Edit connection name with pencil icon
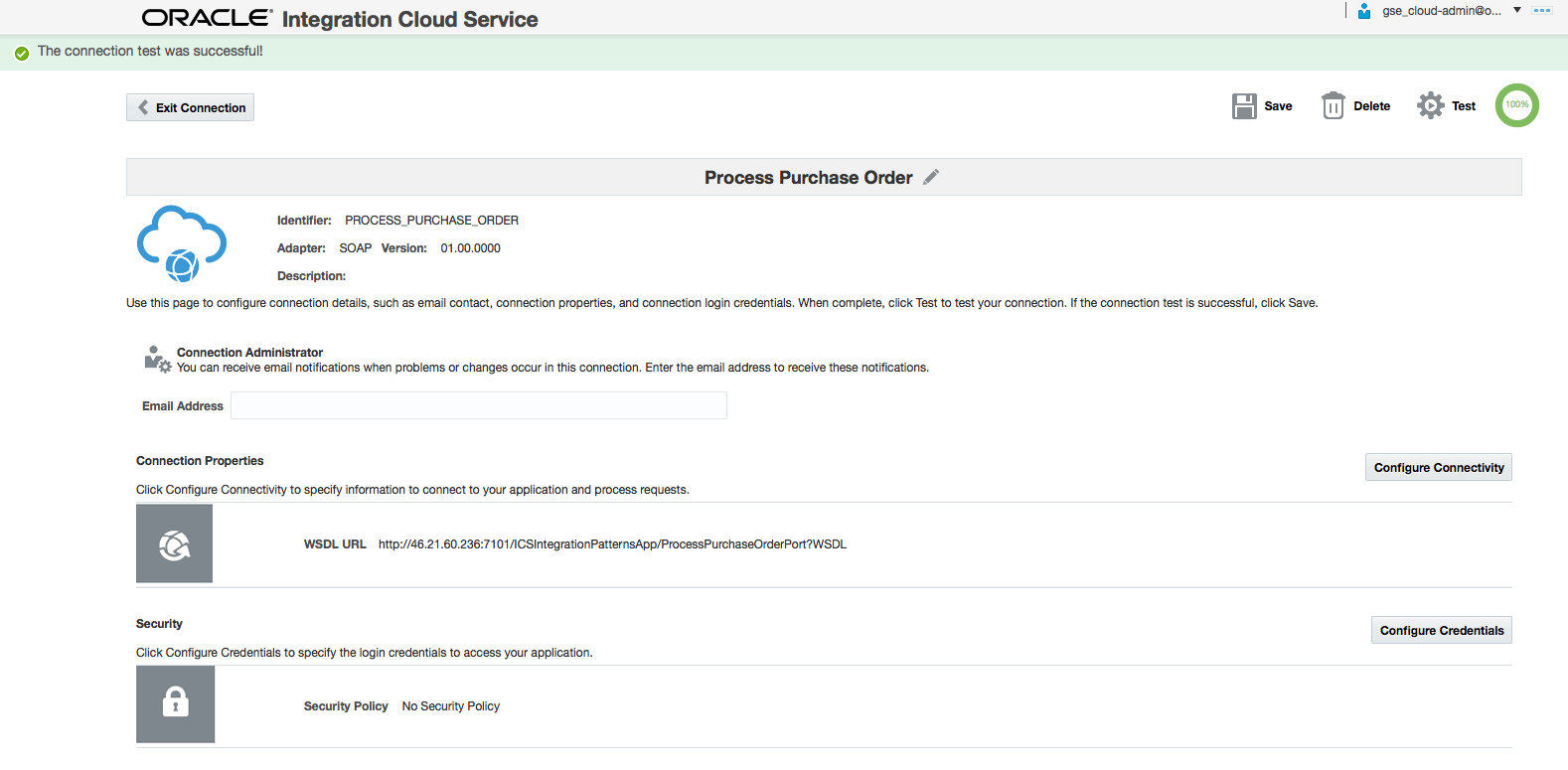Screen dimensions: 1568x770 point(931,177)
